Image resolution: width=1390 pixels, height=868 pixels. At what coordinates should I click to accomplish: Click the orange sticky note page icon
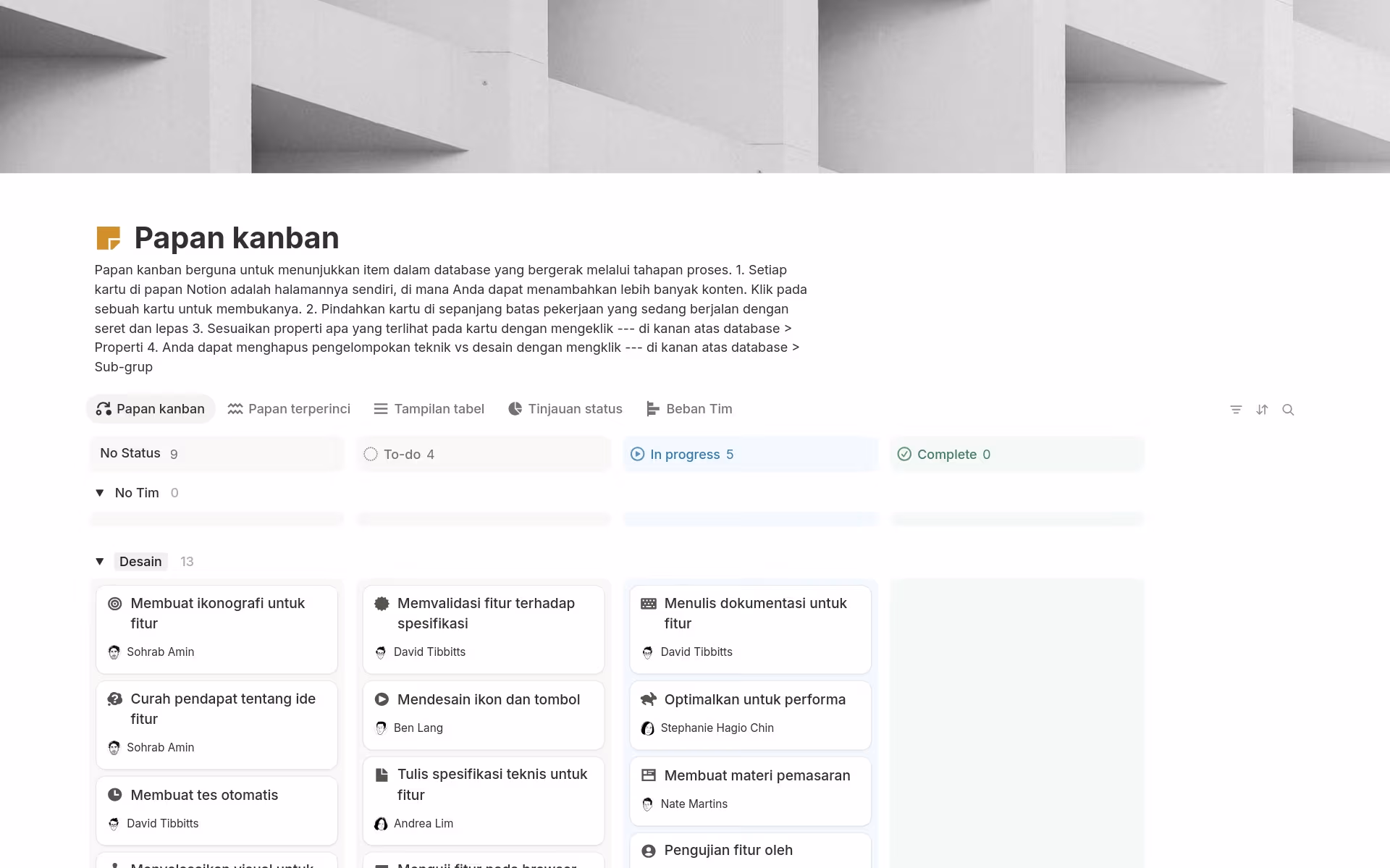click(109, 238)
